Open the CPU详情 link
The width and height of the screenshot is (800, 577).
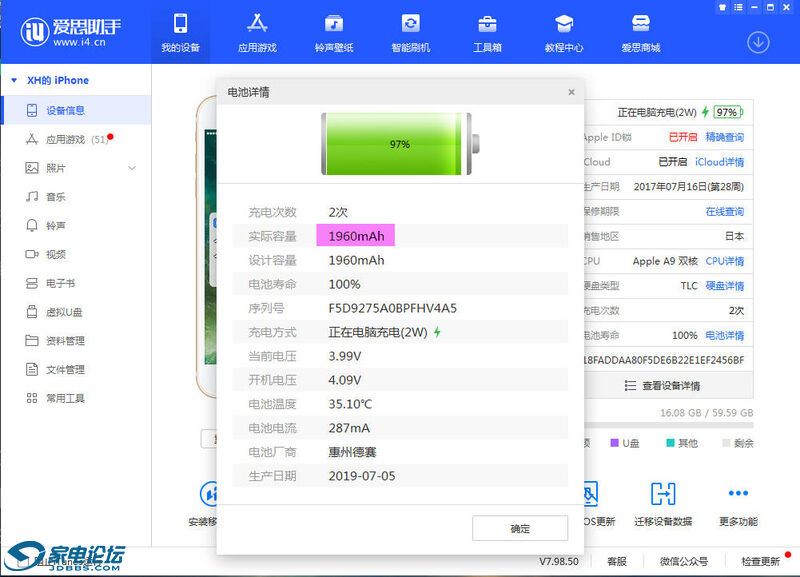pyautogui.click(x=724, y=261)
